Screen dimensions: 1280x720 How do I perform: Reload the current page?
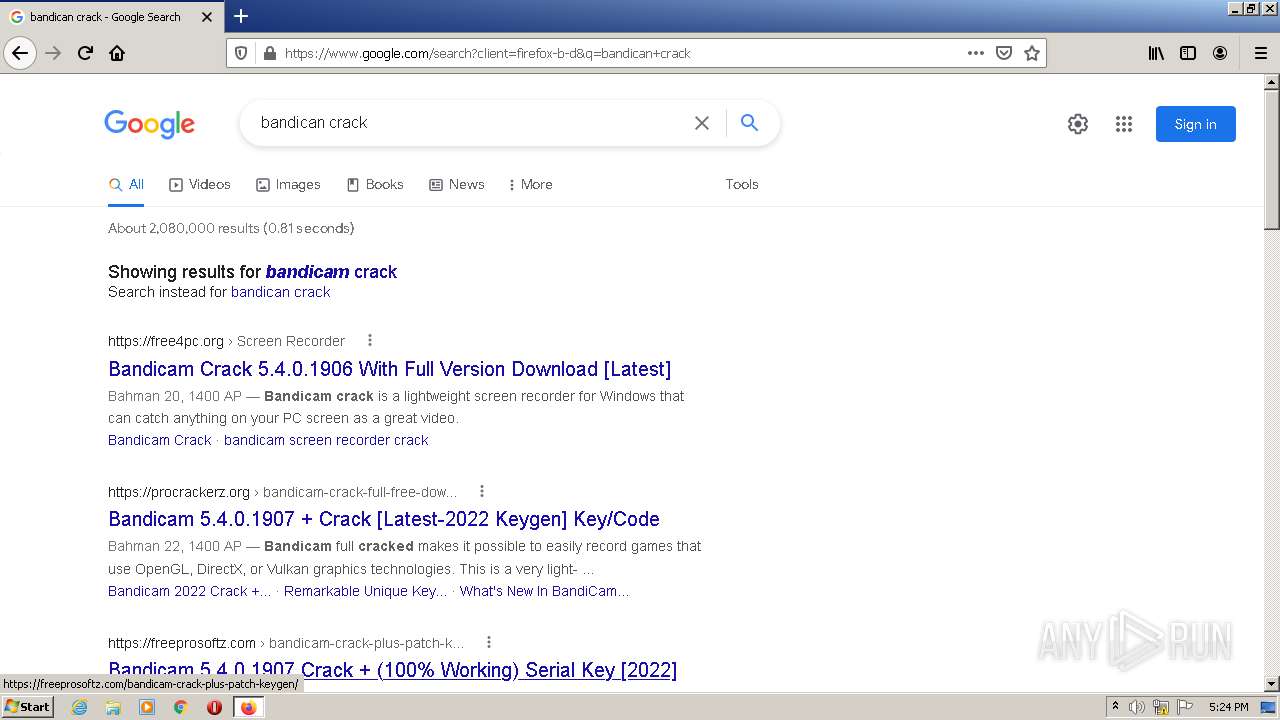85,53
